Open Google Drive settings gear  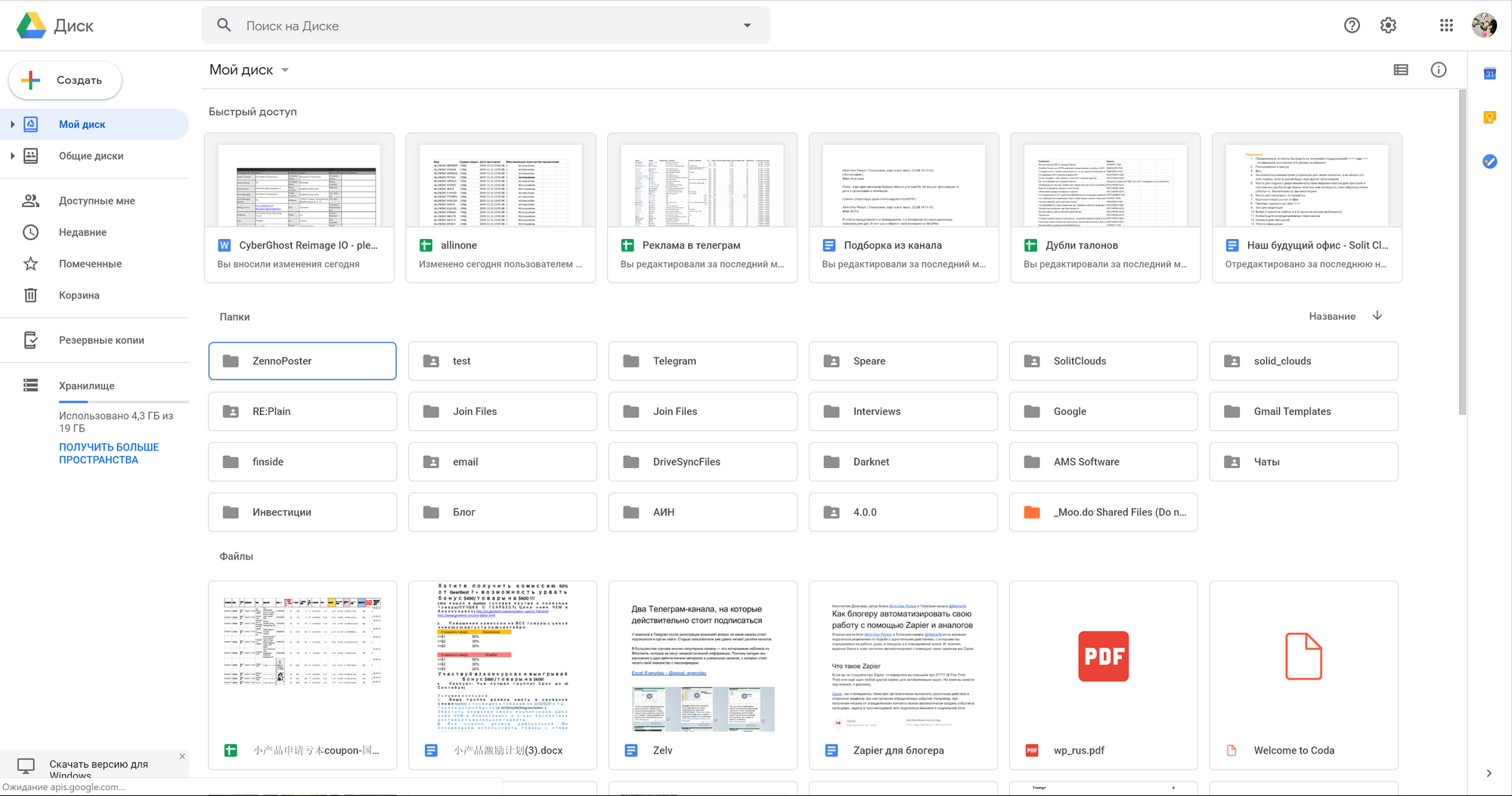[x=1388, y=25]
